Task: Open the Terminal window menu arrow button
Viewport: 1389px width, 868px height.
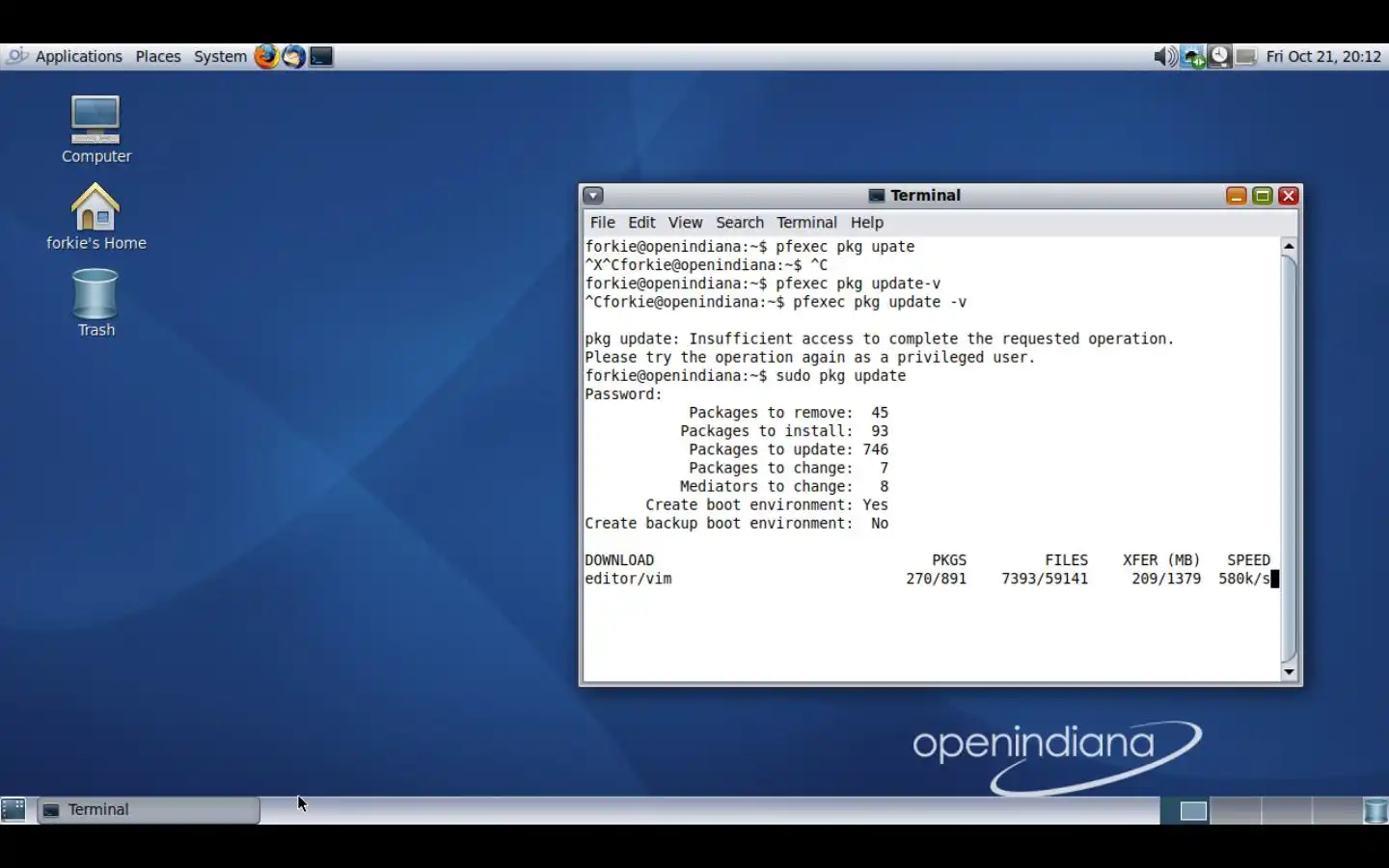Action: point(593,196)
